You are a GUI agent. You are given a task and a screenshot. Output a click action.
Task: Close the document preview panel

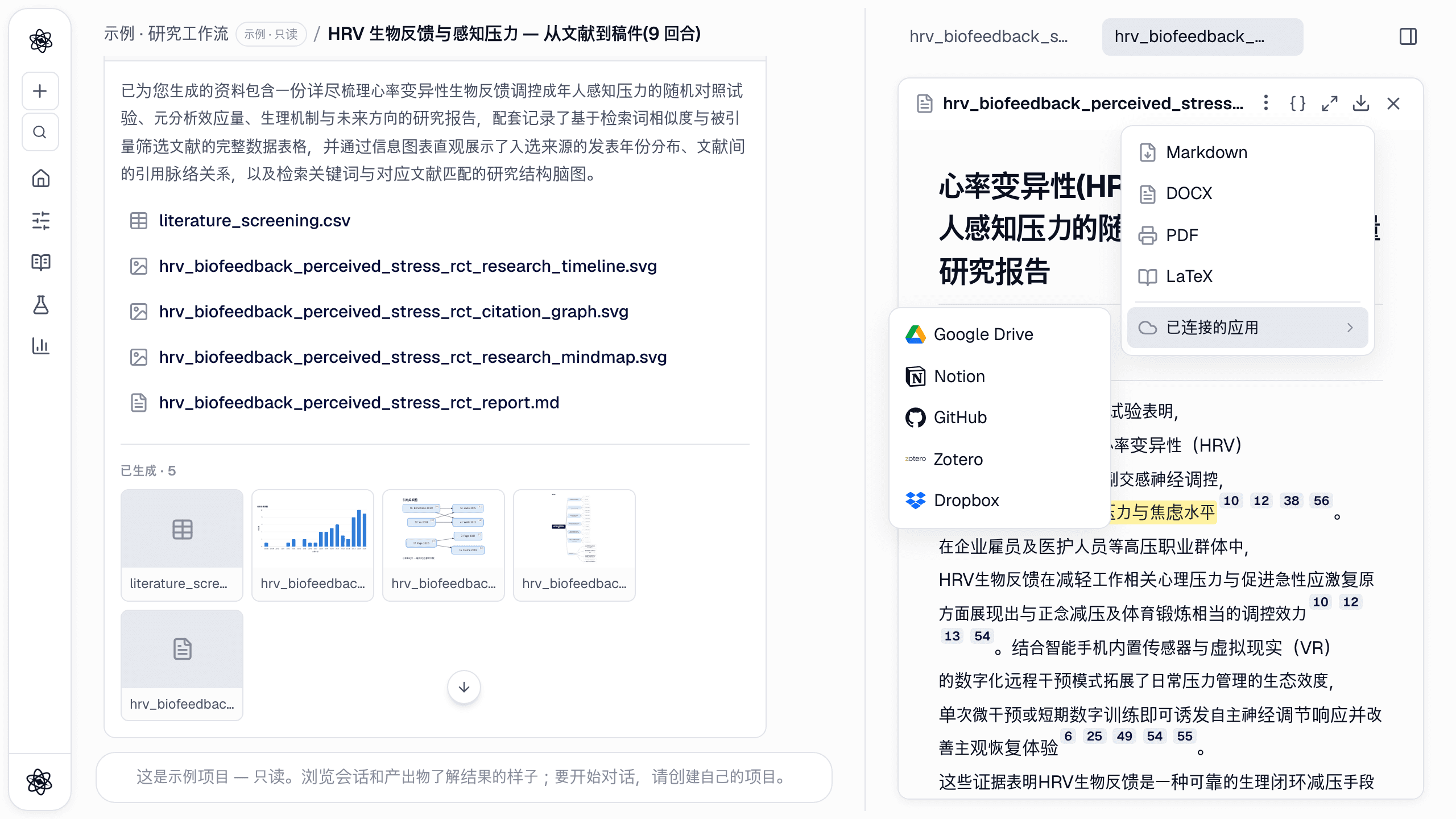coord(1393,104)
